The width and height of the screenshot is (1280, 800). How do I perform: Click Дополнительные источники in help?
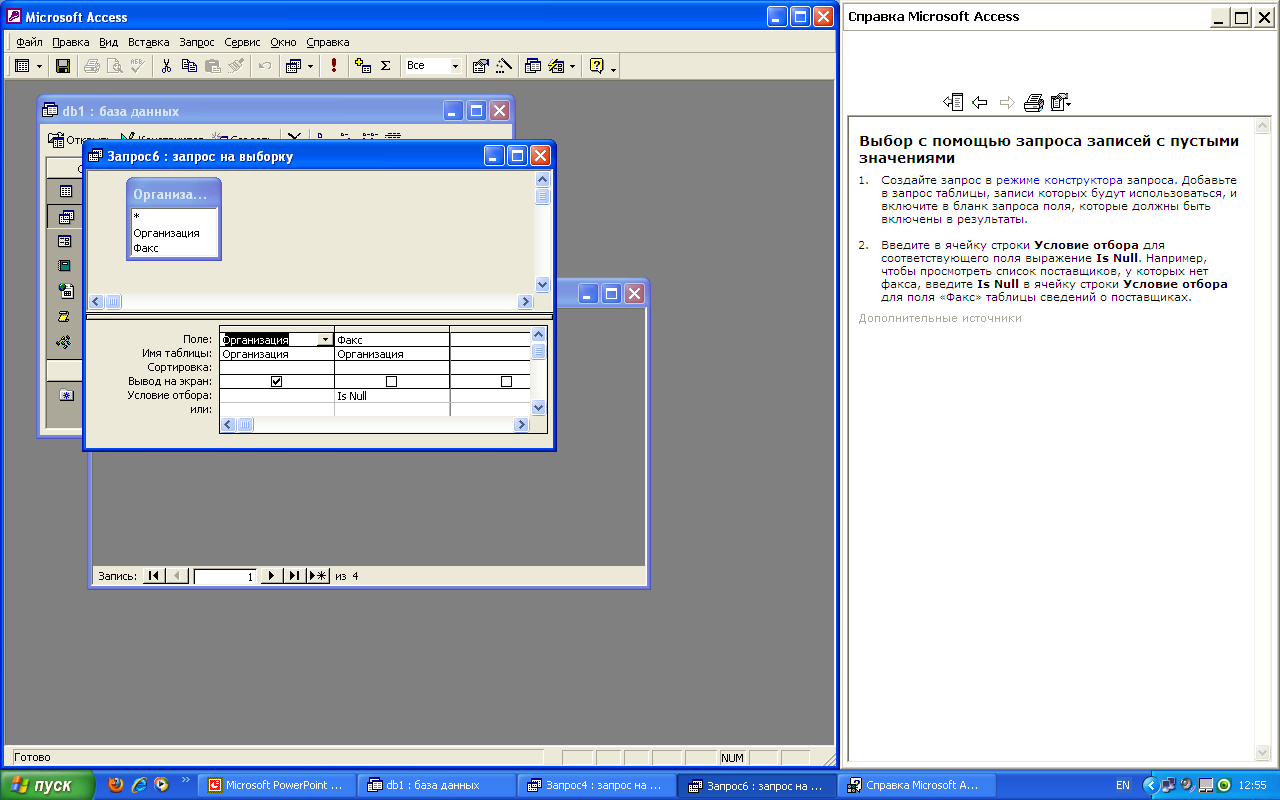[x=940, y=318]
